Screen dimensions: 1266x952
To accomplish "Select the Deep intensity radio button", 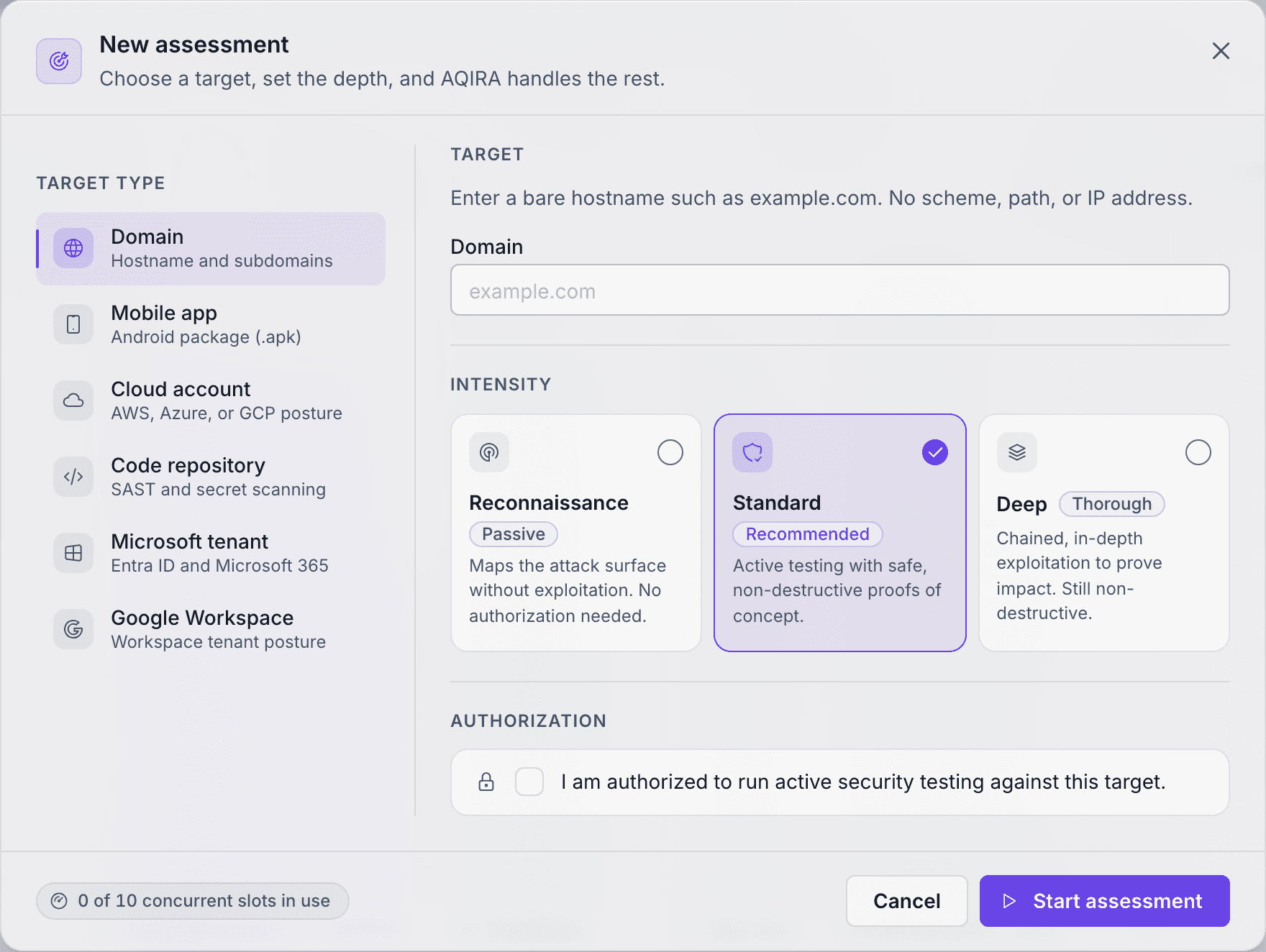I will coord(1198,452).
